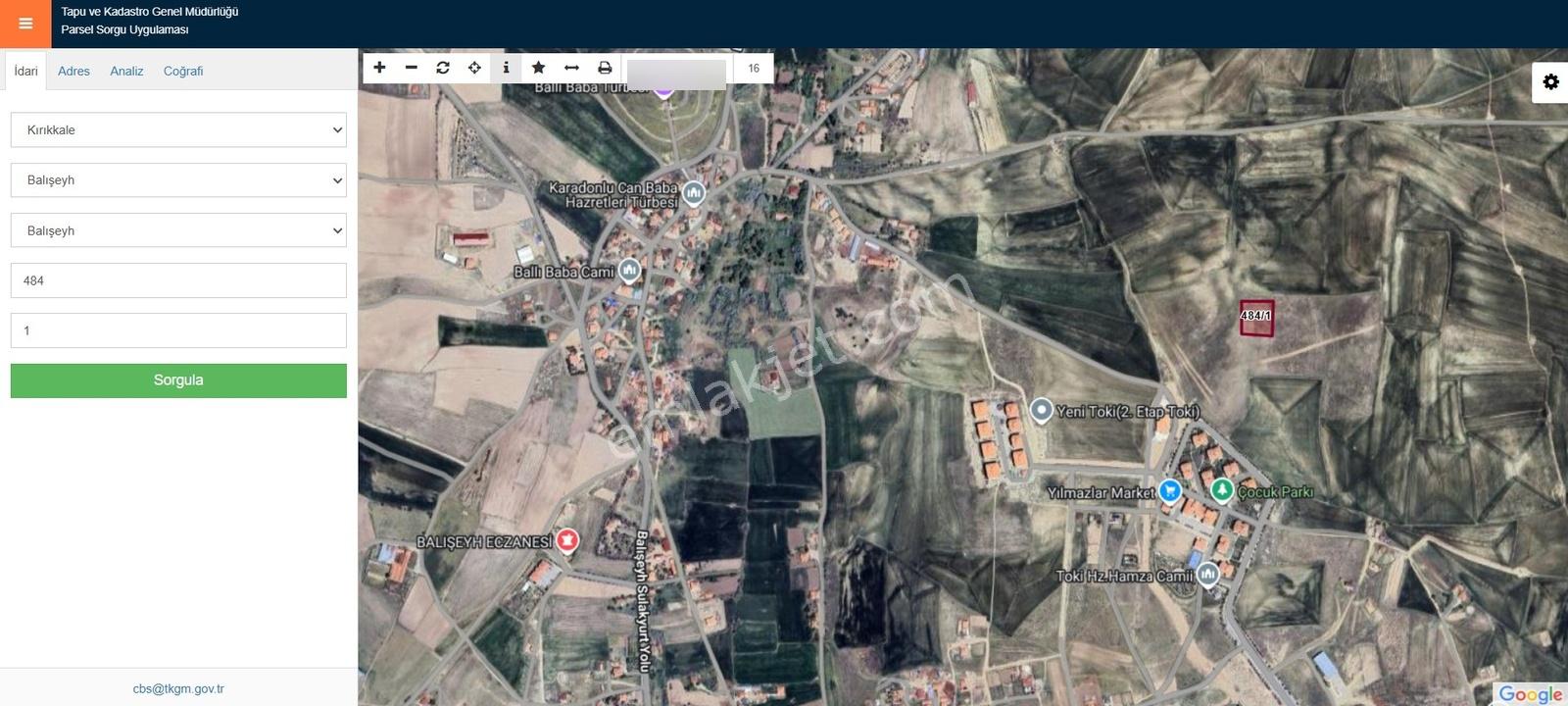Activate the locate/crosshair tool

coord(474,68)
